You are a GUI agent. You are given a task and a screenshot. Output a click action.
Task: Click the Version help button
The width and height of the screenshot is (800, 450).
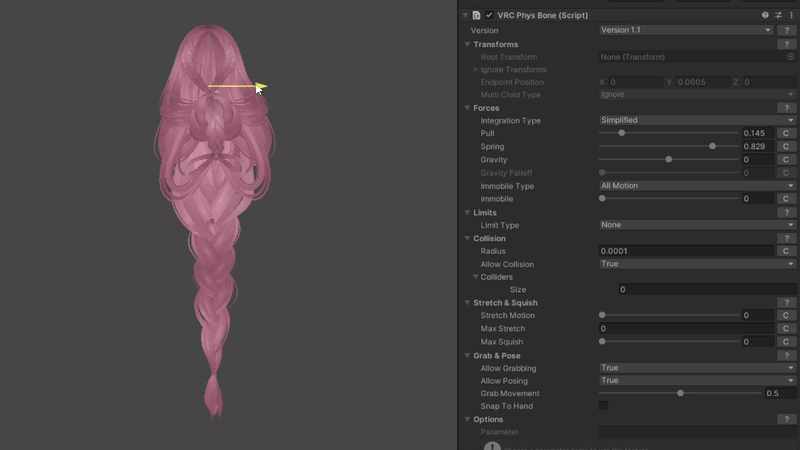785,31
